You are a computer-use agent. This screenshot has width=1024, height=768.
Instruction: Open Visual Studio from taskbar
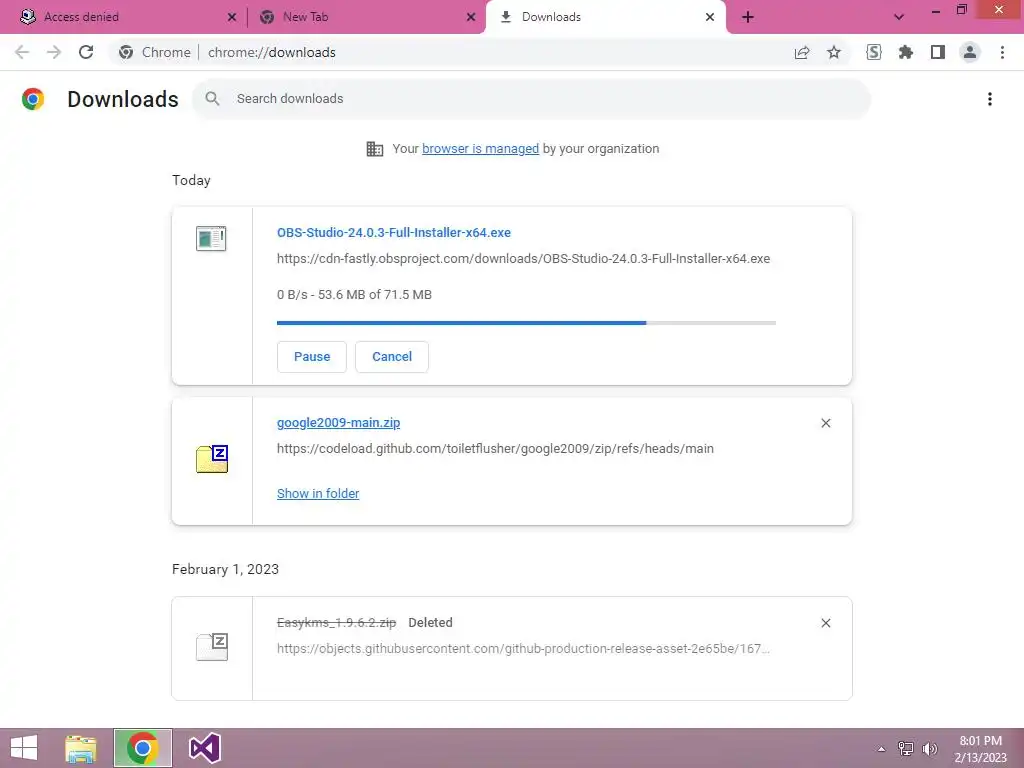(204, 748)
